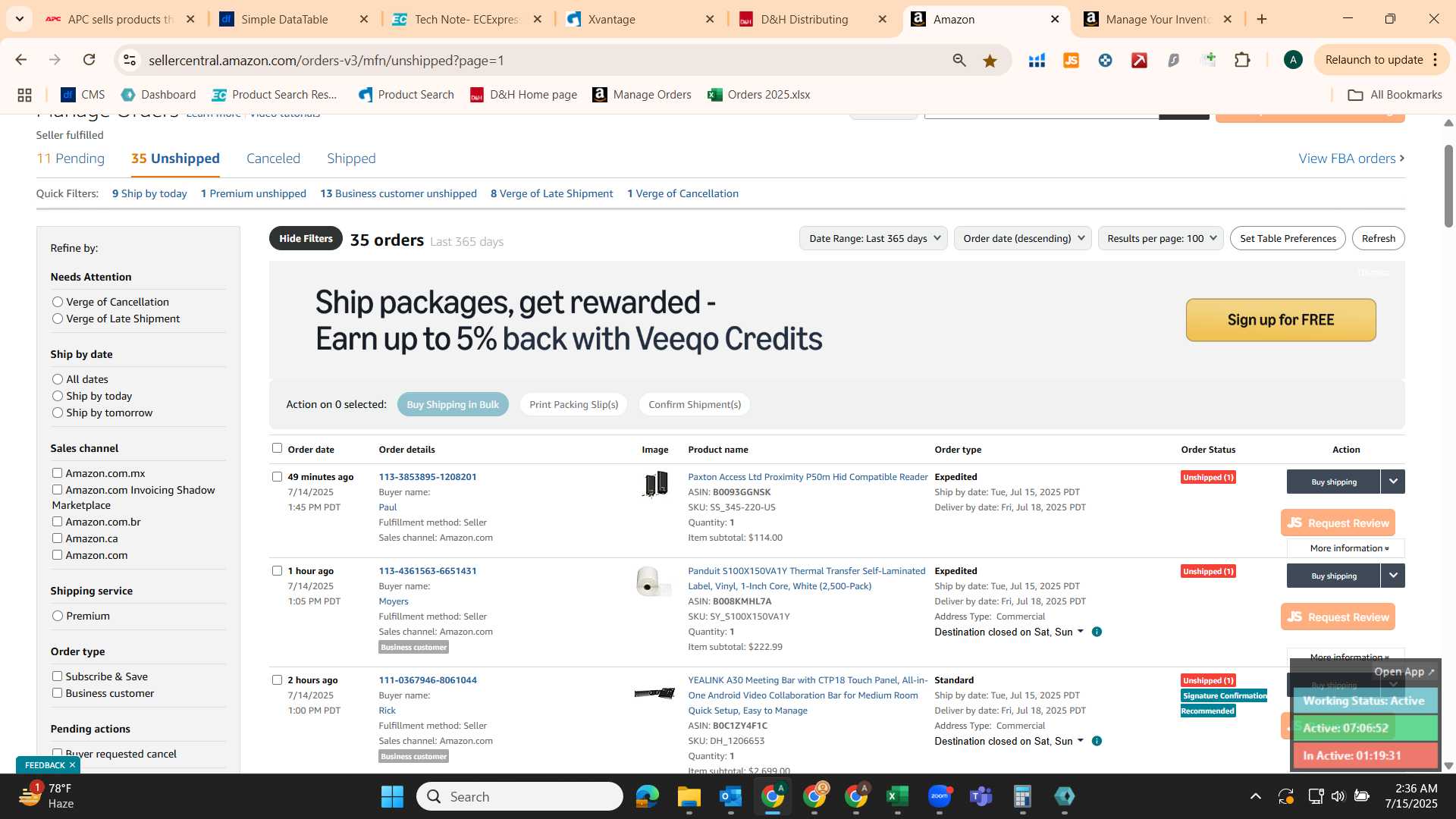
Task: Select Verge of Late Shipment radio filter
Action: (58, 318)
